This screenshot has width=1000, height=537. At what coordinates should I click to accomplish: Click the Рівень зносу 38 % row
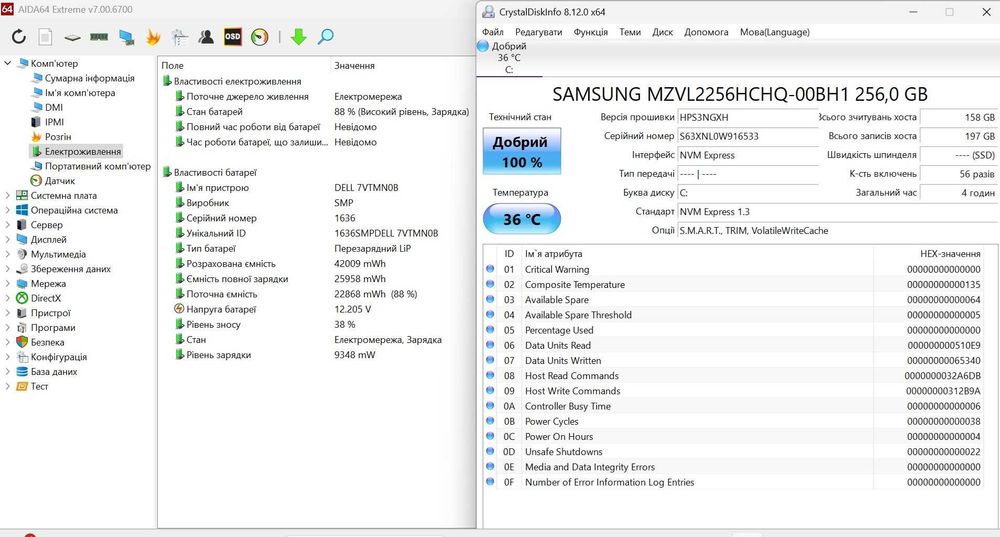click(x=317, y=324)
